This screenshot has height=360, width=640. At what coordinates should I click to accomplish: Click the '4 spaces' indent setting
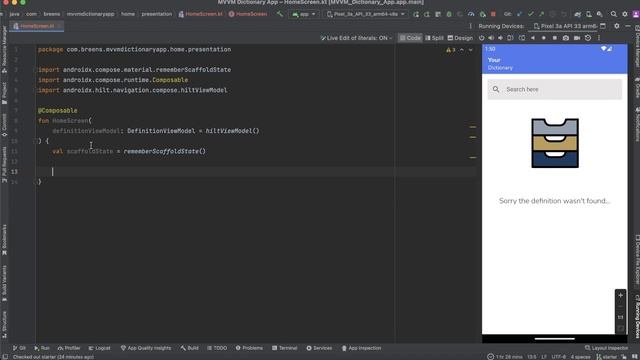coord(580,357)
